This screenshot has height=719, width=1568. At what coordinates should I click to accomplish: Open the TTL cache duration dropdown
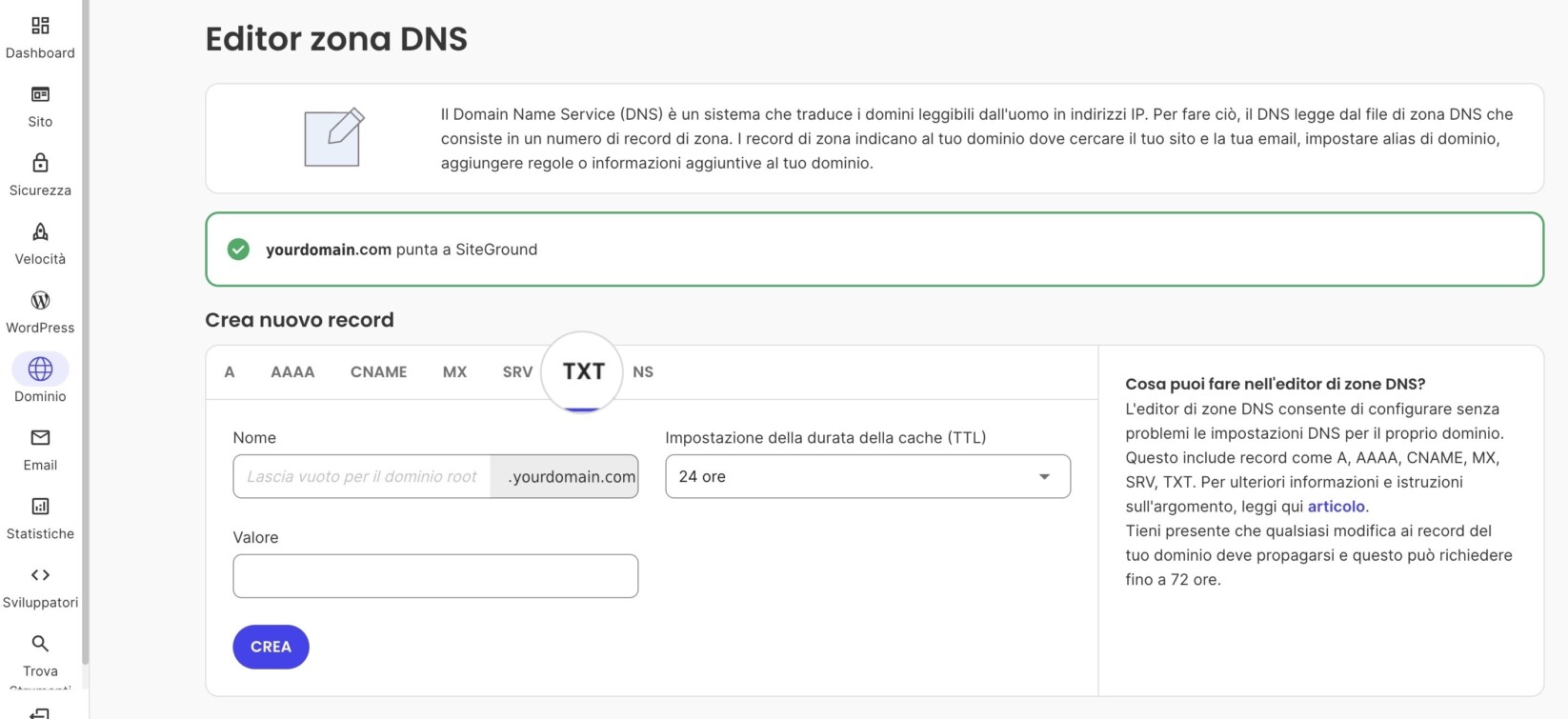tap(868, 476)
